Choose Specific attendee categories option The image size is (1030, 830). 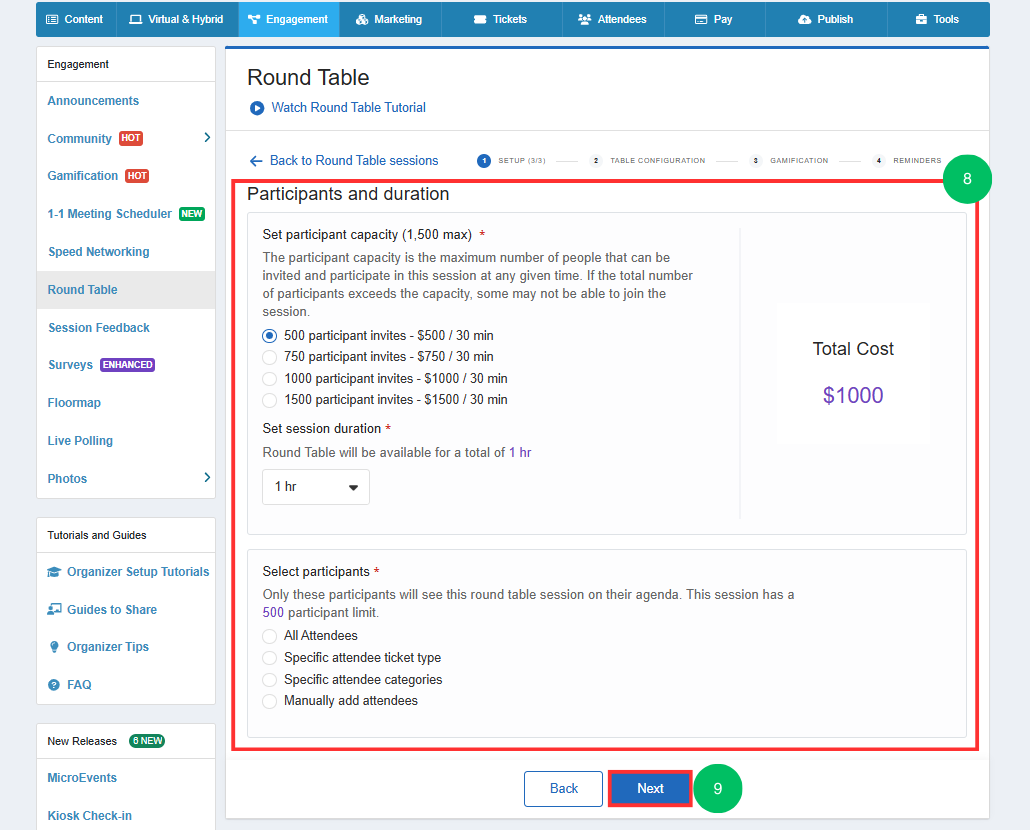click(269, 680)
